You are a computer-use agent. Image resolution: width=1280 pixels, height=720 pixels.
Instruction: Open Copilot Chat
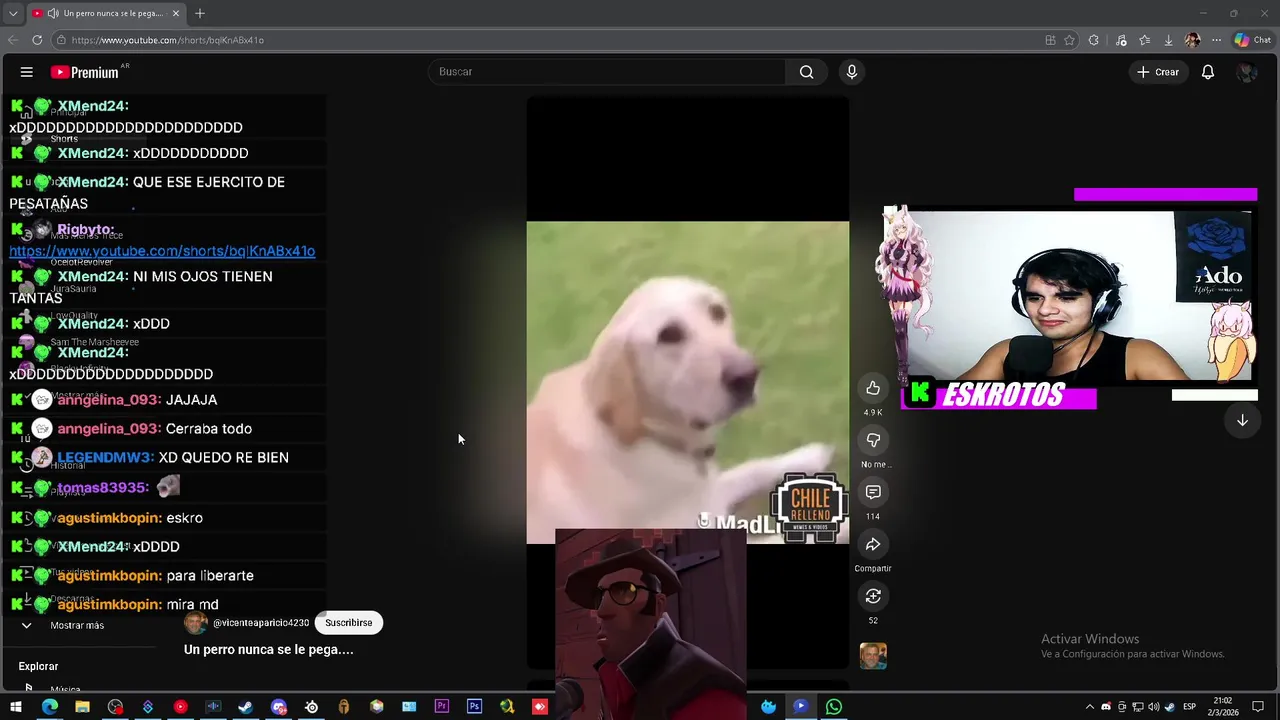click(1252, 40)
